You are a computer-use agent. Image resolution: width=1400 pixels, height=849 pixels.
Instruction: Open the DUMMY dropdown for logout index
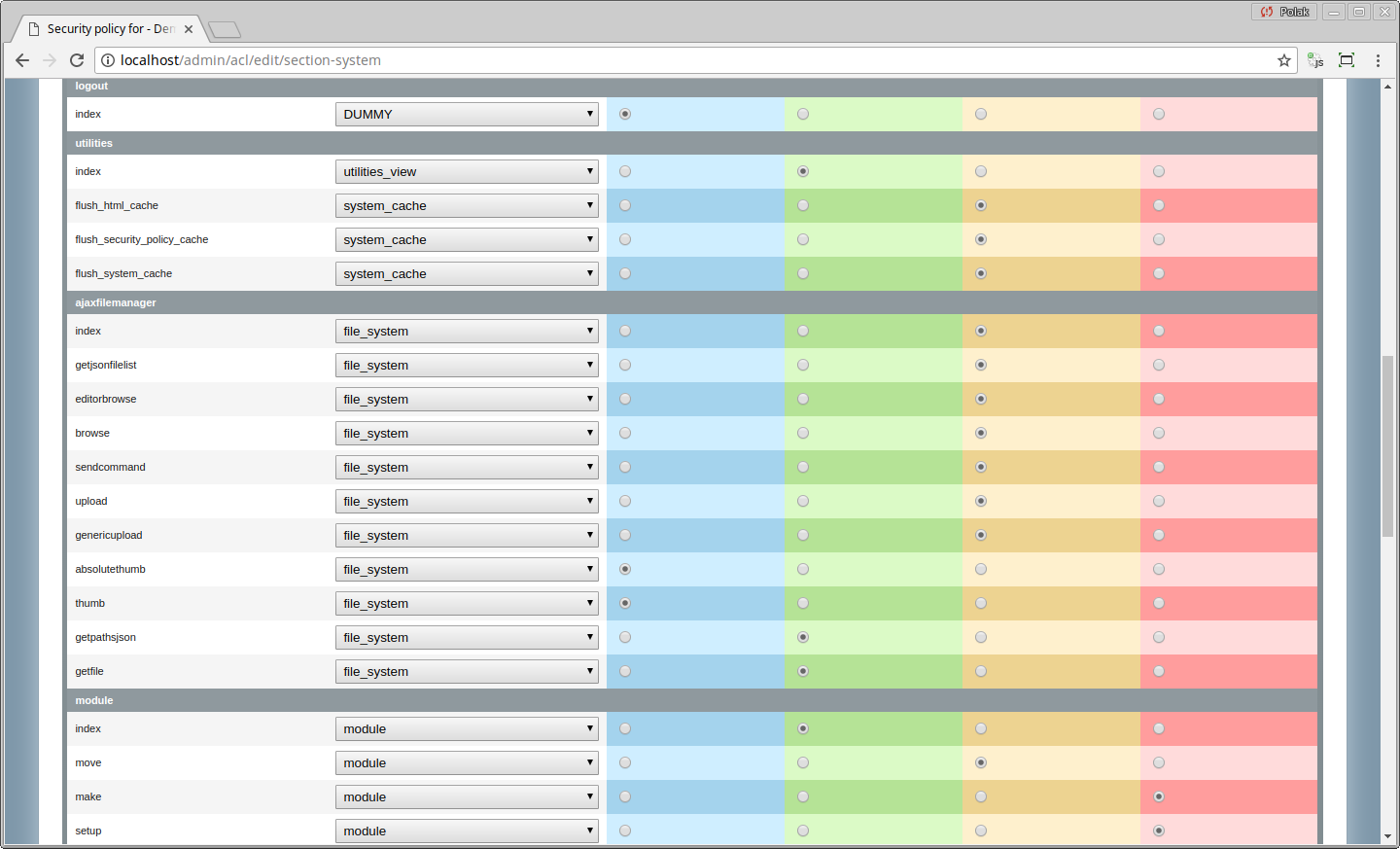(x=467, y=114)
